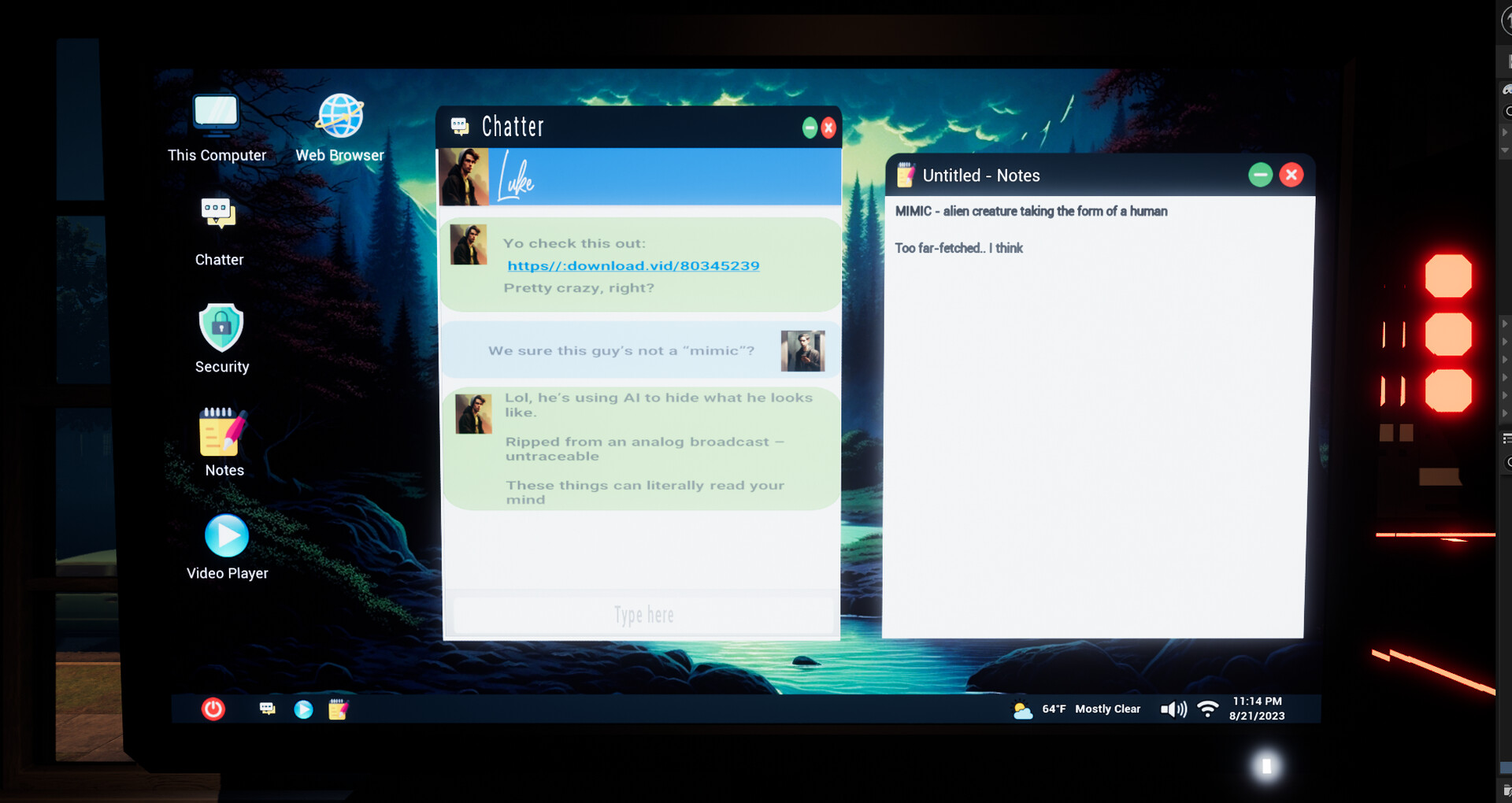Click the clock showing 11:14 PM
This screenshot has width=1512, height=803.
click(x=1257, y=708)
